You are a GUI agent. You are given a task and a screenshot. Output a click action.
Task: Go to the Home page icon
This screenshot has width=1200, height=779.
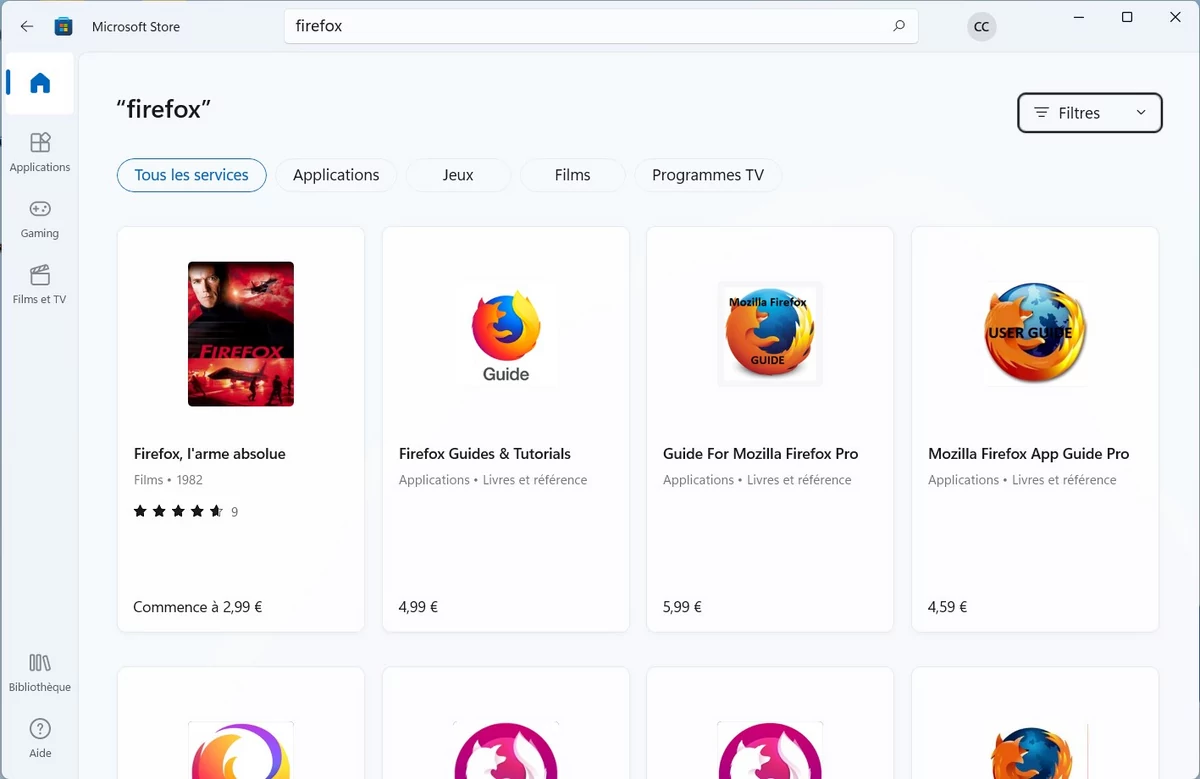pyautogui.click(x=40, y=83)
